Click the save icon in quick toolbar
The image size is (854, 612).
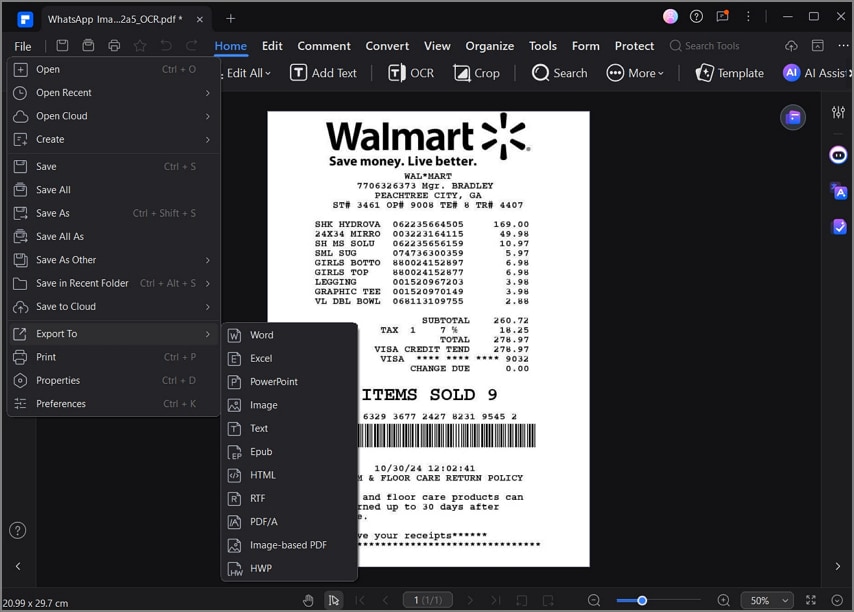(62, 46)
